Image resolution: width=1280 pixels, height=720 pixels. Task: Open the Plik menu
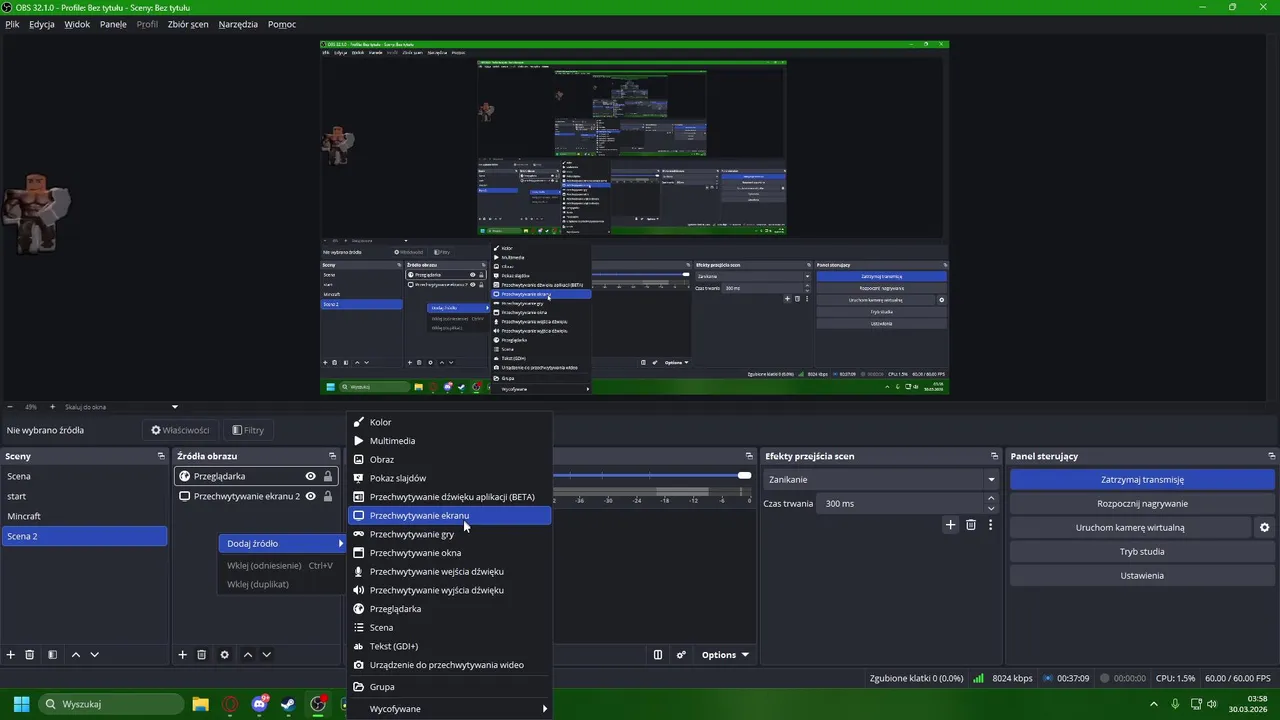(12, 24)
